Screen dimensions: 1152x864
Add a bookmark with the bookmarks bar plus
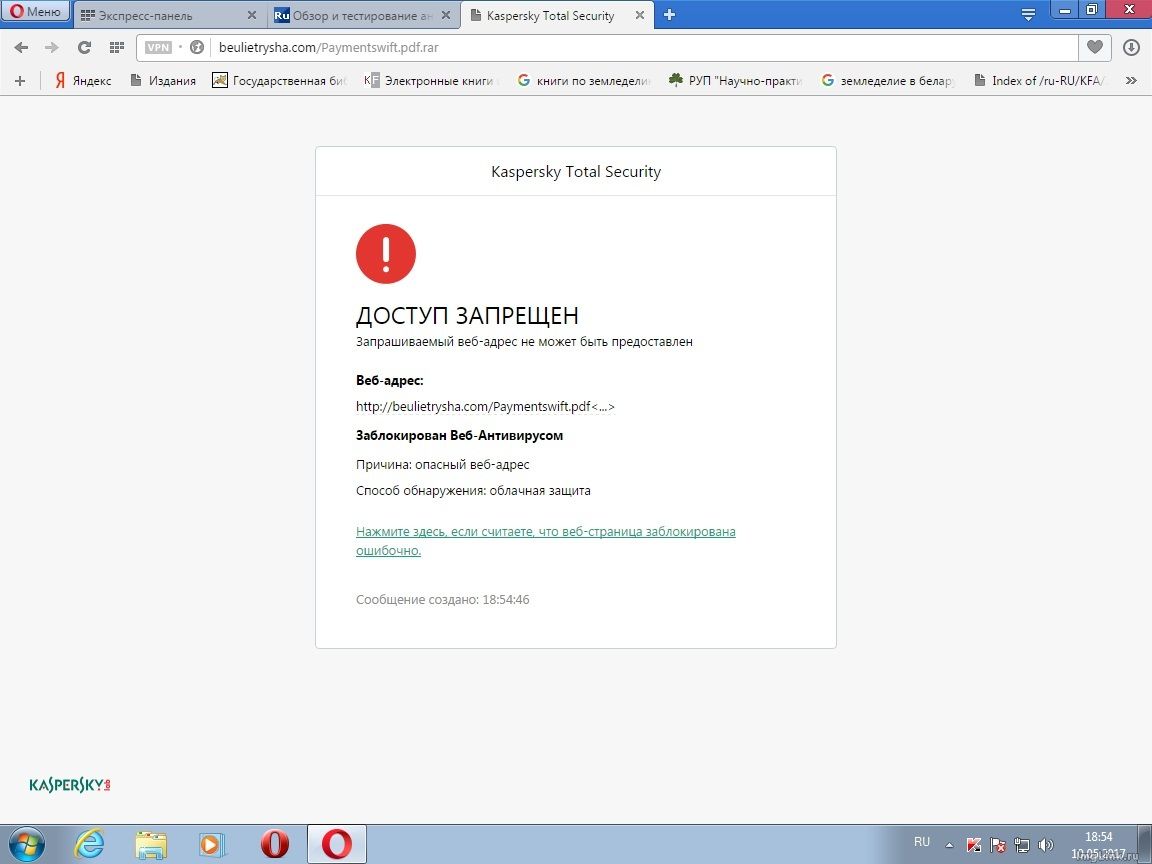point(20,81)
